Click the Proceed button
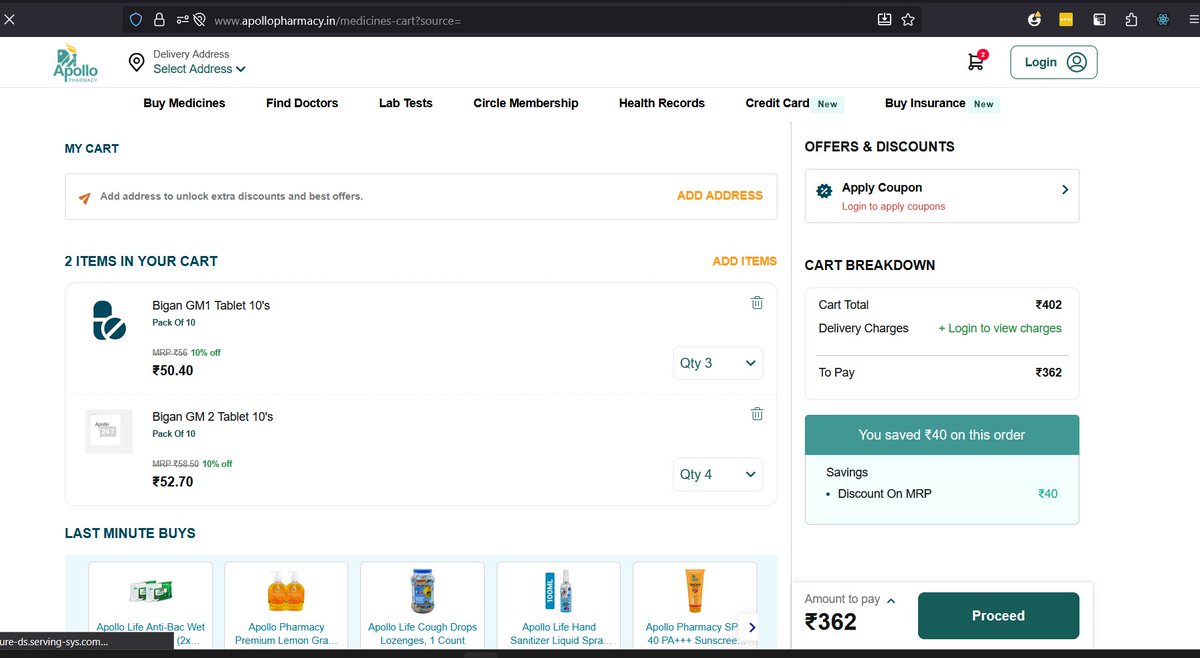Screen dimensions: 1200x658 [998, 616]
